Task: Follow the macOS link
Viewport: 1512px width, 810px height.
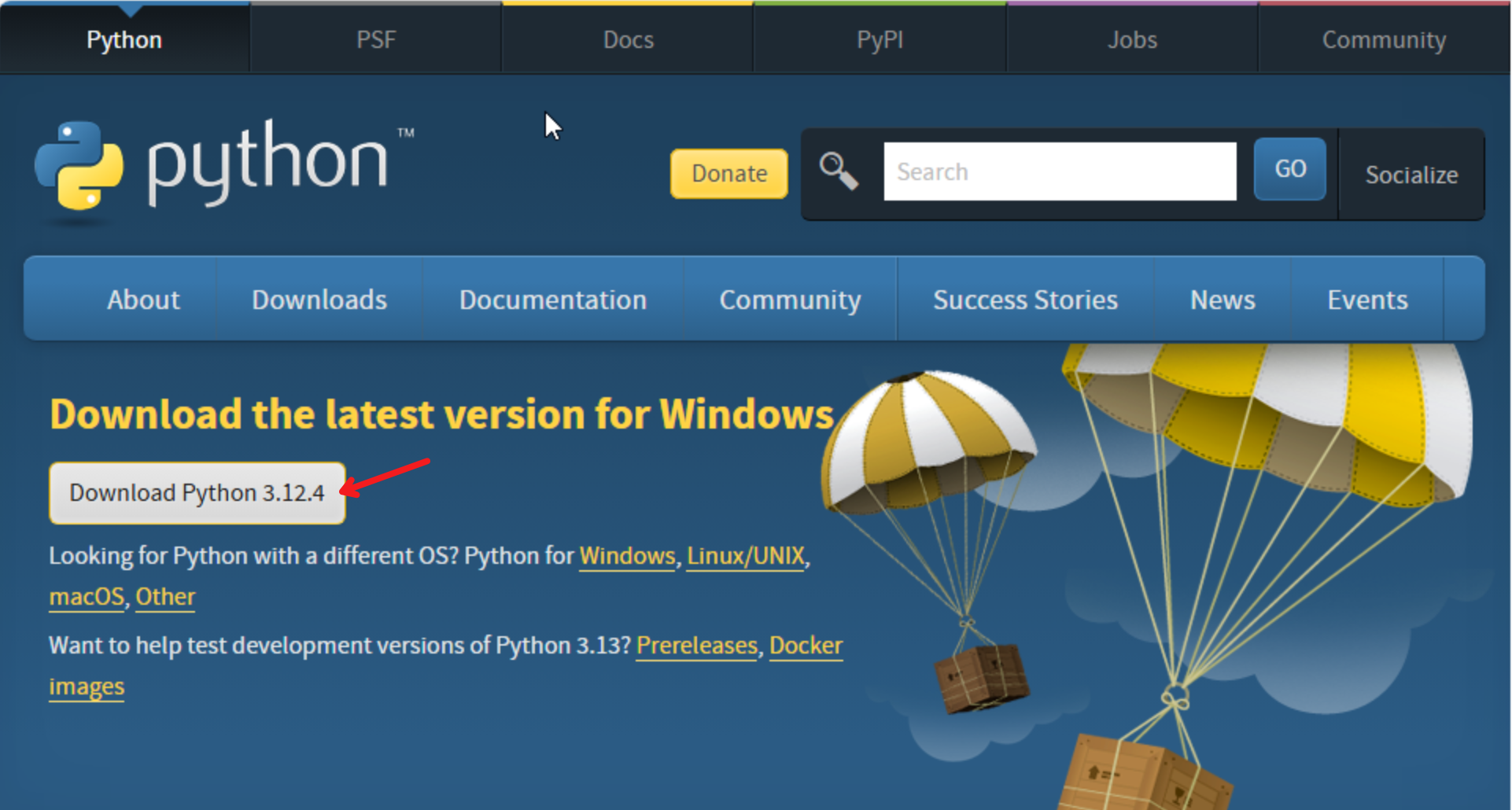Action: coord(87,597)
